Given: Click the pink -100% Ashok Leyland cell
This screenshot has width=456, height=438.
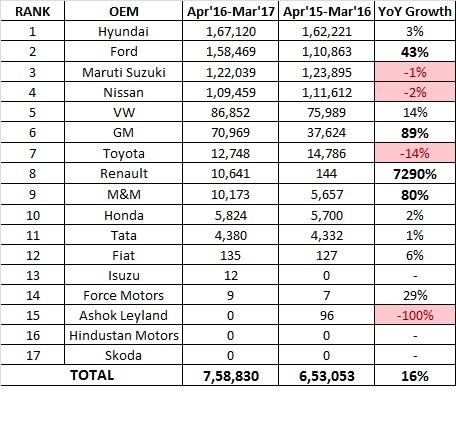Looking at the screenshot, I should [415, 315].
